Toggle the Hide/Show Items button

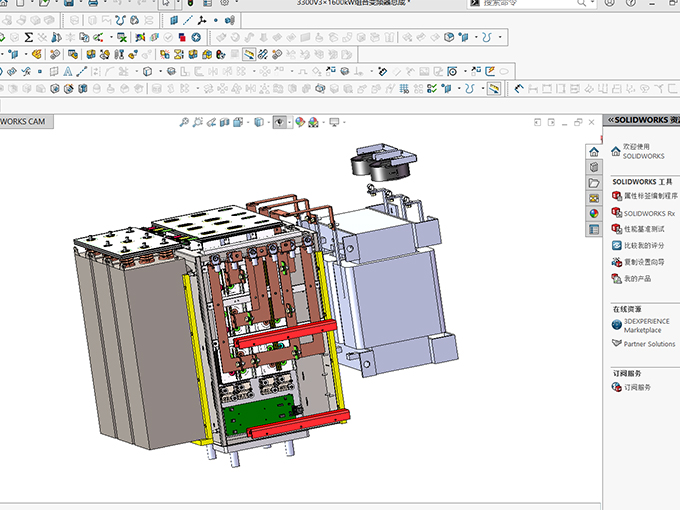281,123
